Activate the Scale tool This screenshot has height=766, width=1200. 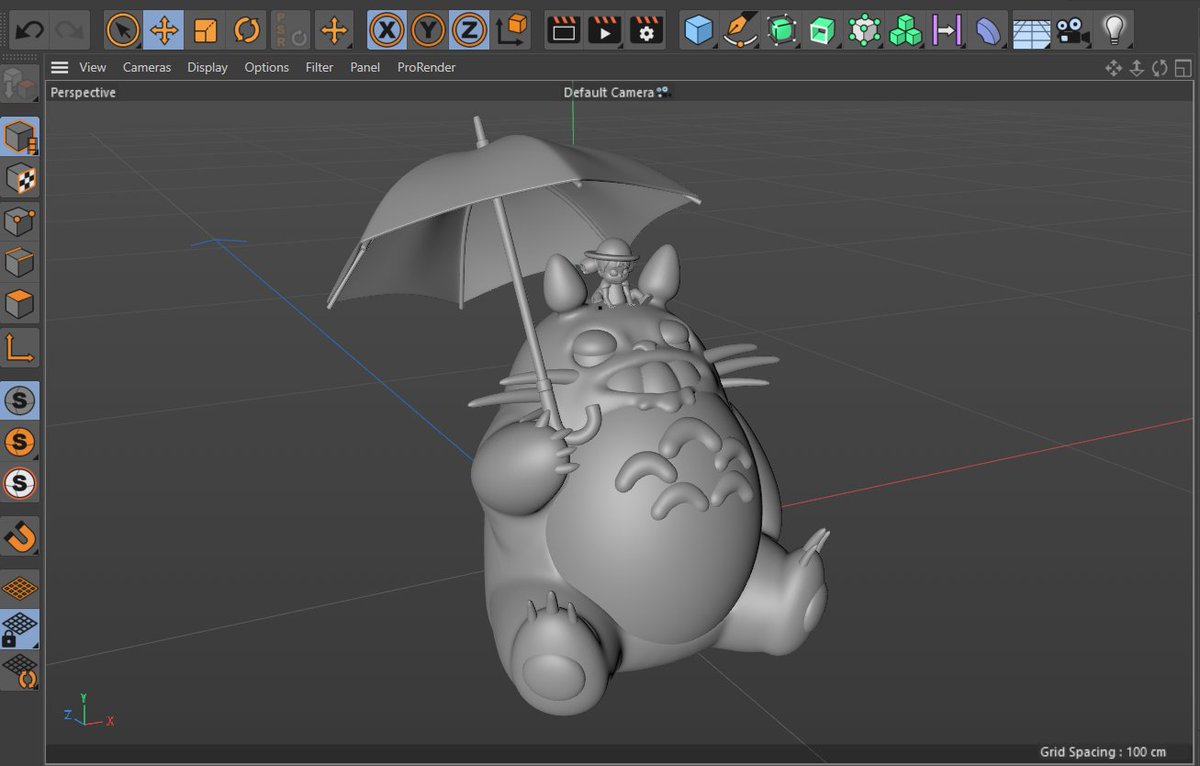pos(205,30)
